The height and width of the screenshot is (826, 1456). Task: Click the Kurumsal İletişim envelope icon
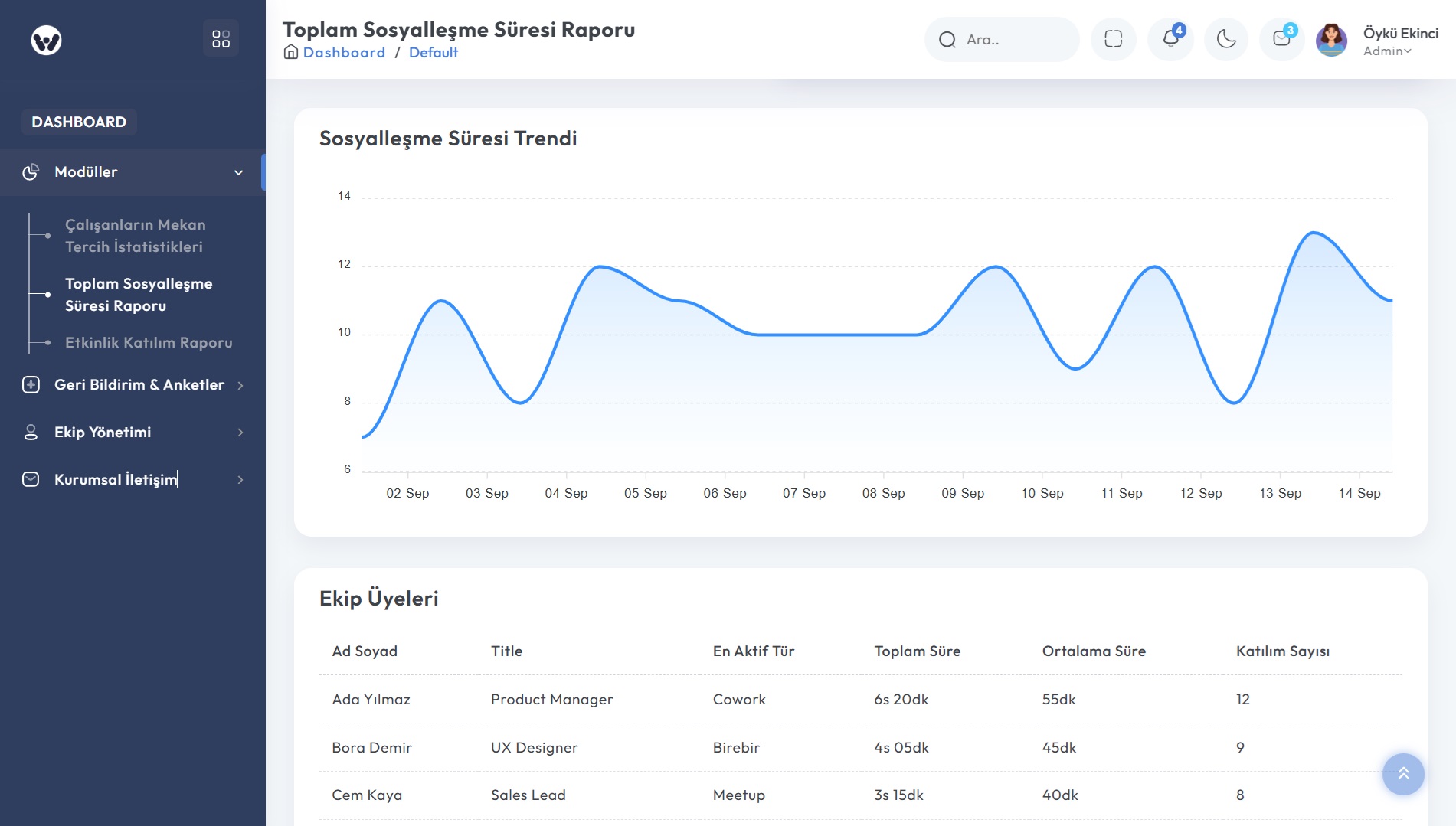click(31, 480)
